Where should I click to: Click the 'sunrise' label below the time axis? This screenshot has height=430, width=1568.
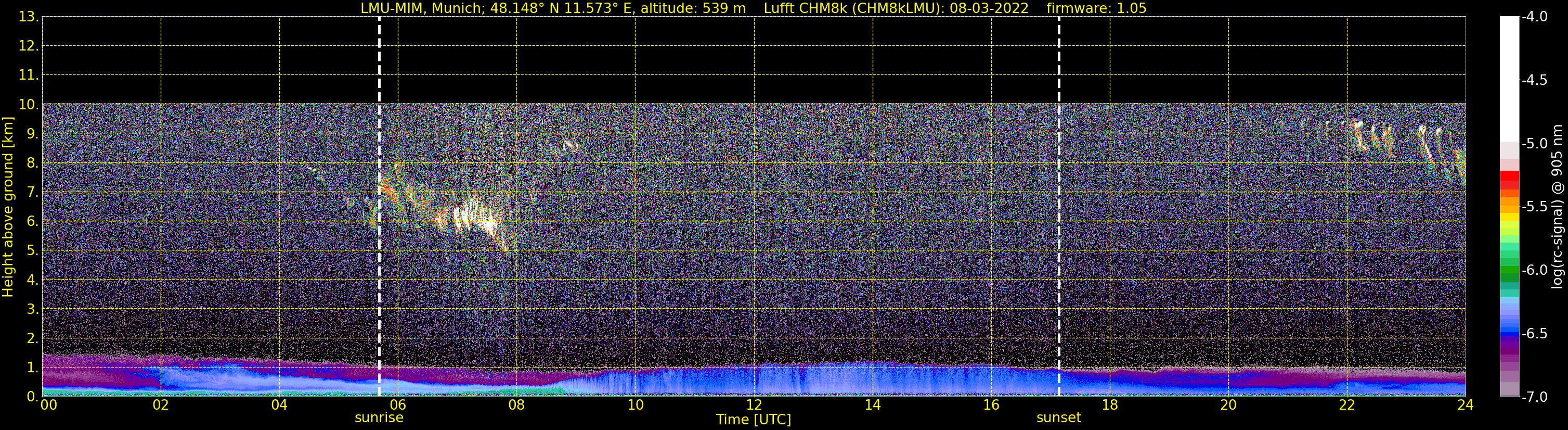(379, 418)
